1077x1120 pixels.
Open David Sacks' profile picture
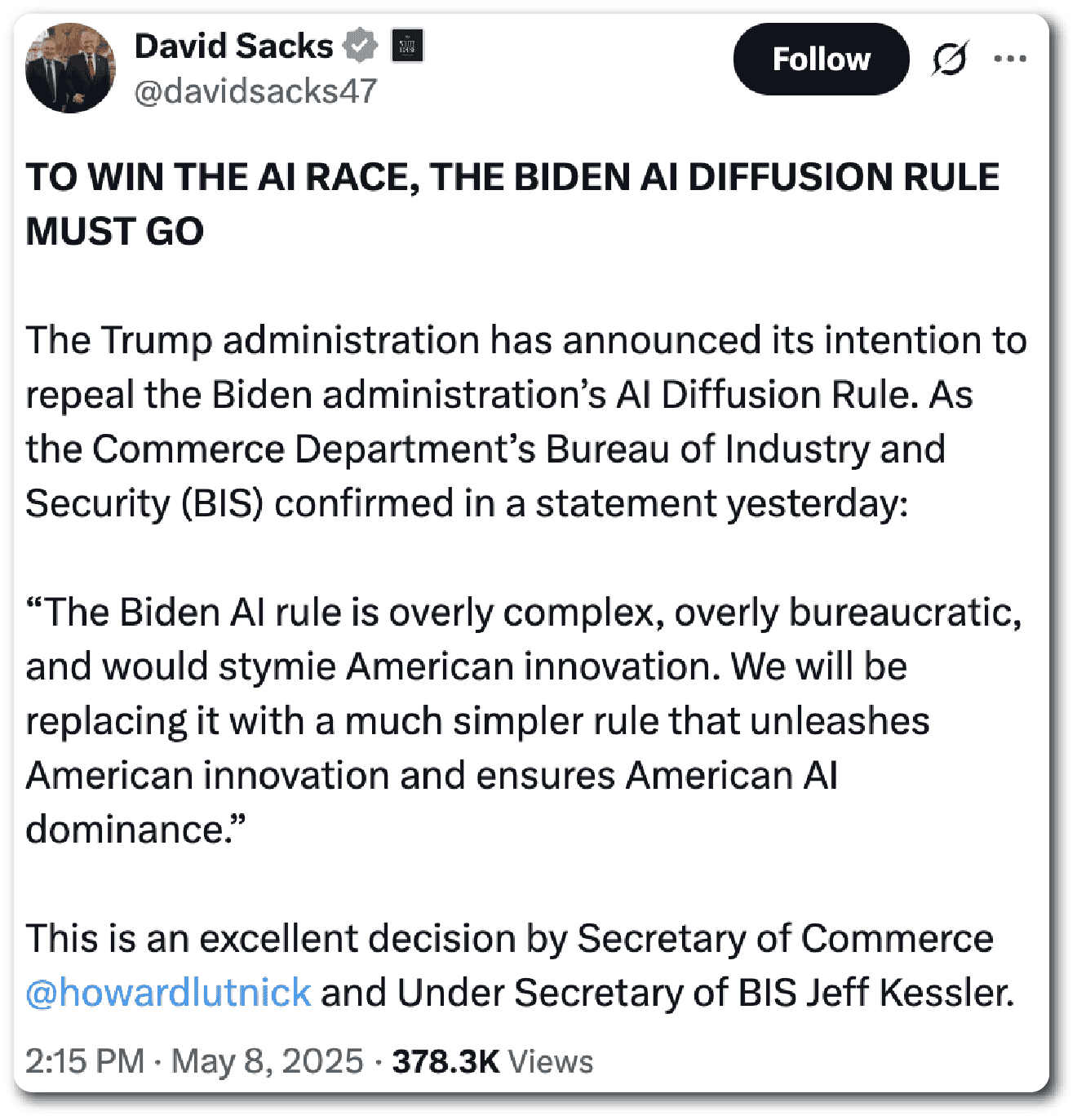pyautogui.click(x=70, y=68)
